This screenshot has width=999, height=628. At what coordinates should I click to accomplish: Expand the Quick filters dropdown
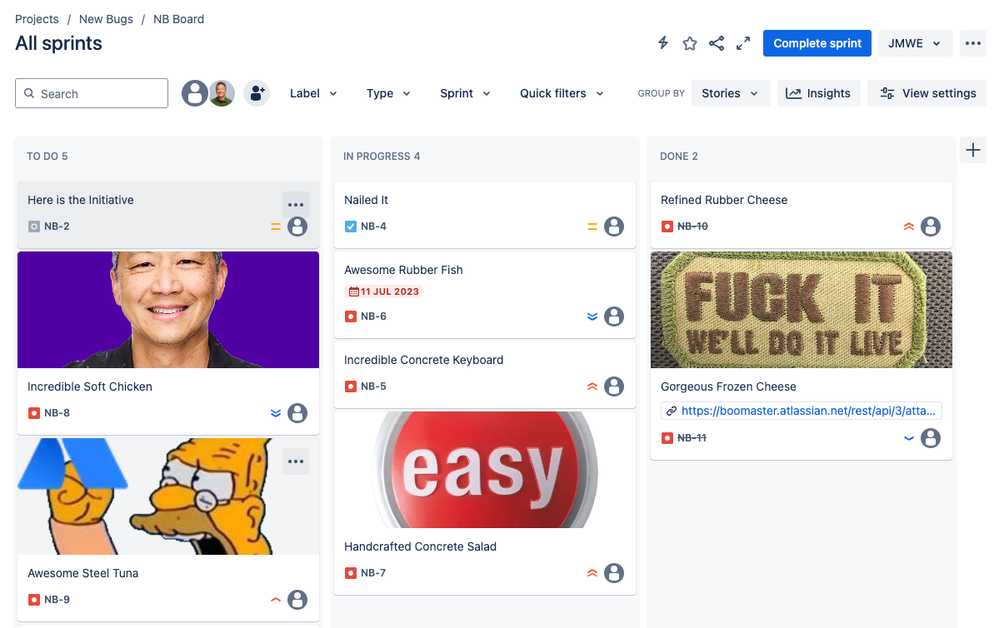pos(561,94)
